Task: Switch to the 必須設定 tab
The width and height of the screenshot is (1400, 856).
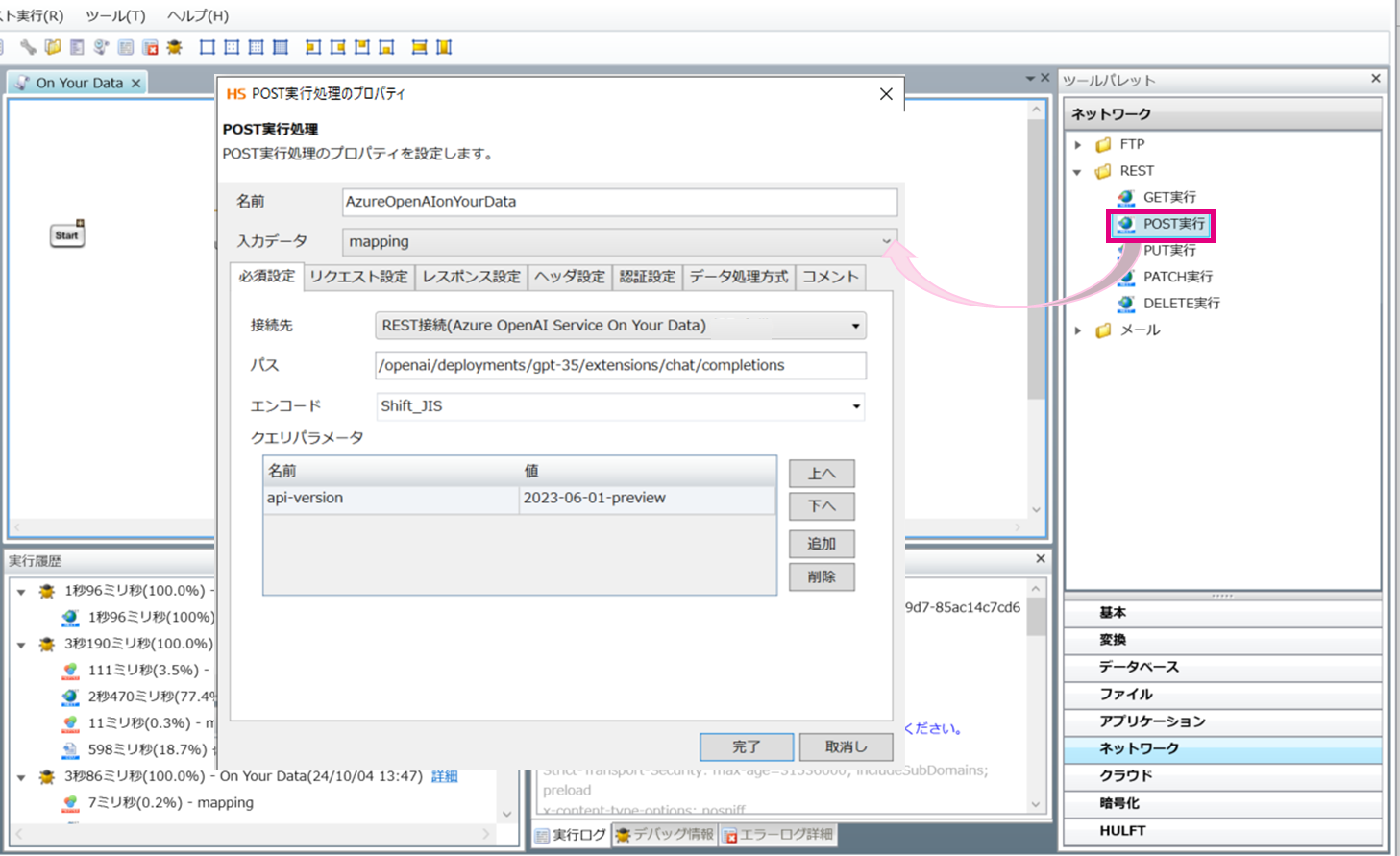Action: [267, 277]
